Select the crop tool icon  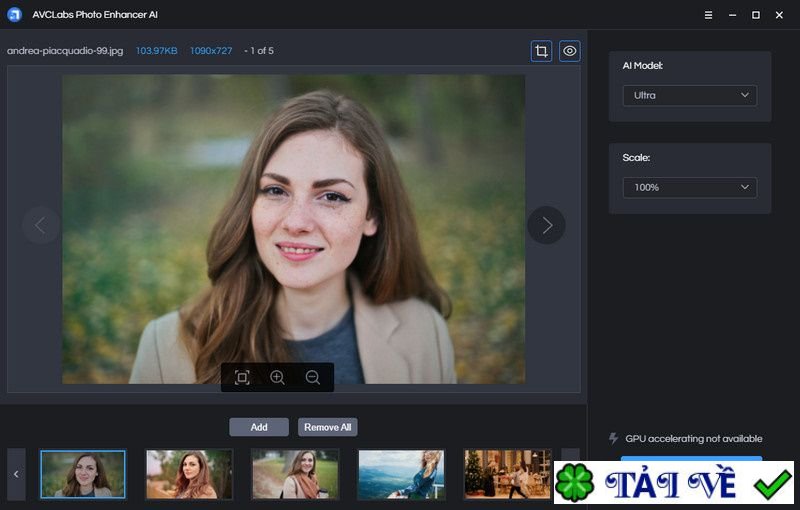click(541, 51)
